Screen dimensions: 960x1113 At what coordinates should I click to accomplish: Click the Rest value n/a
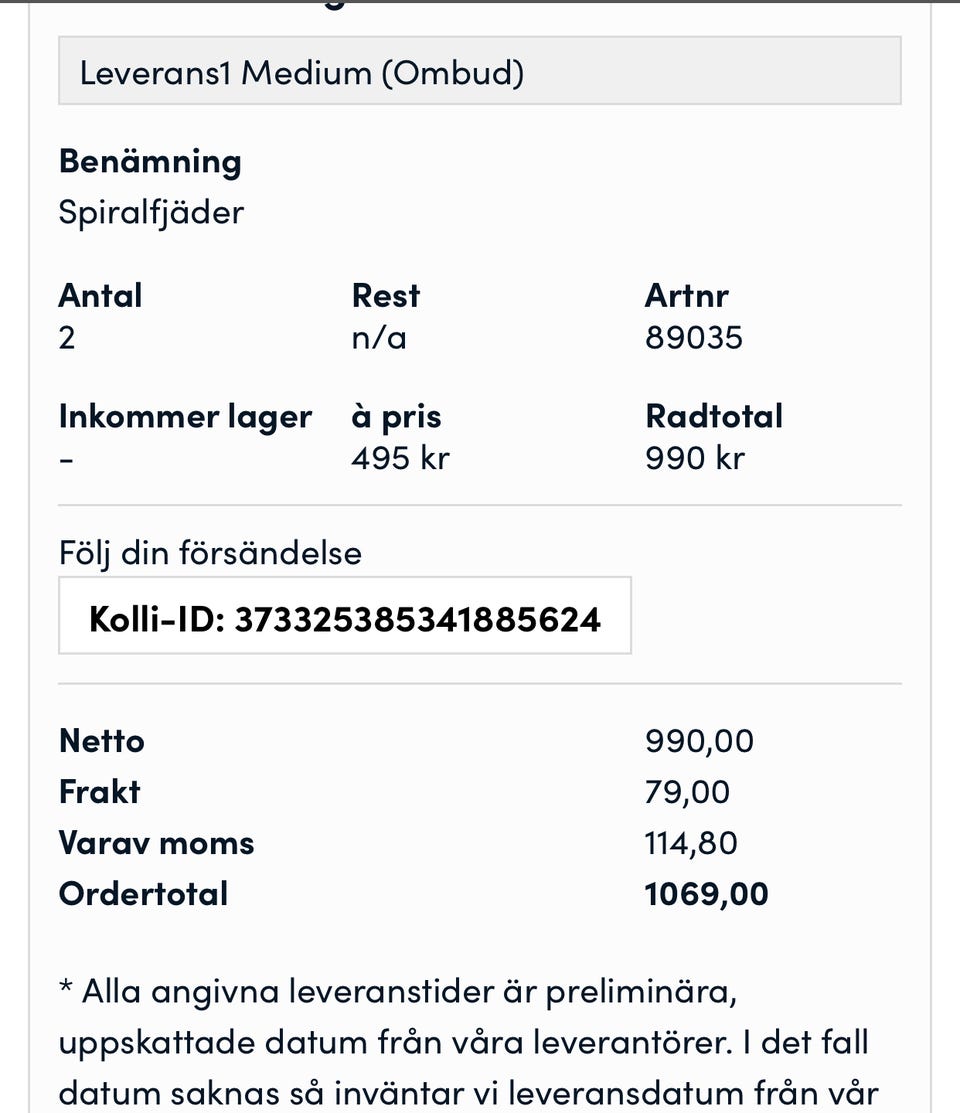[379, 338]
